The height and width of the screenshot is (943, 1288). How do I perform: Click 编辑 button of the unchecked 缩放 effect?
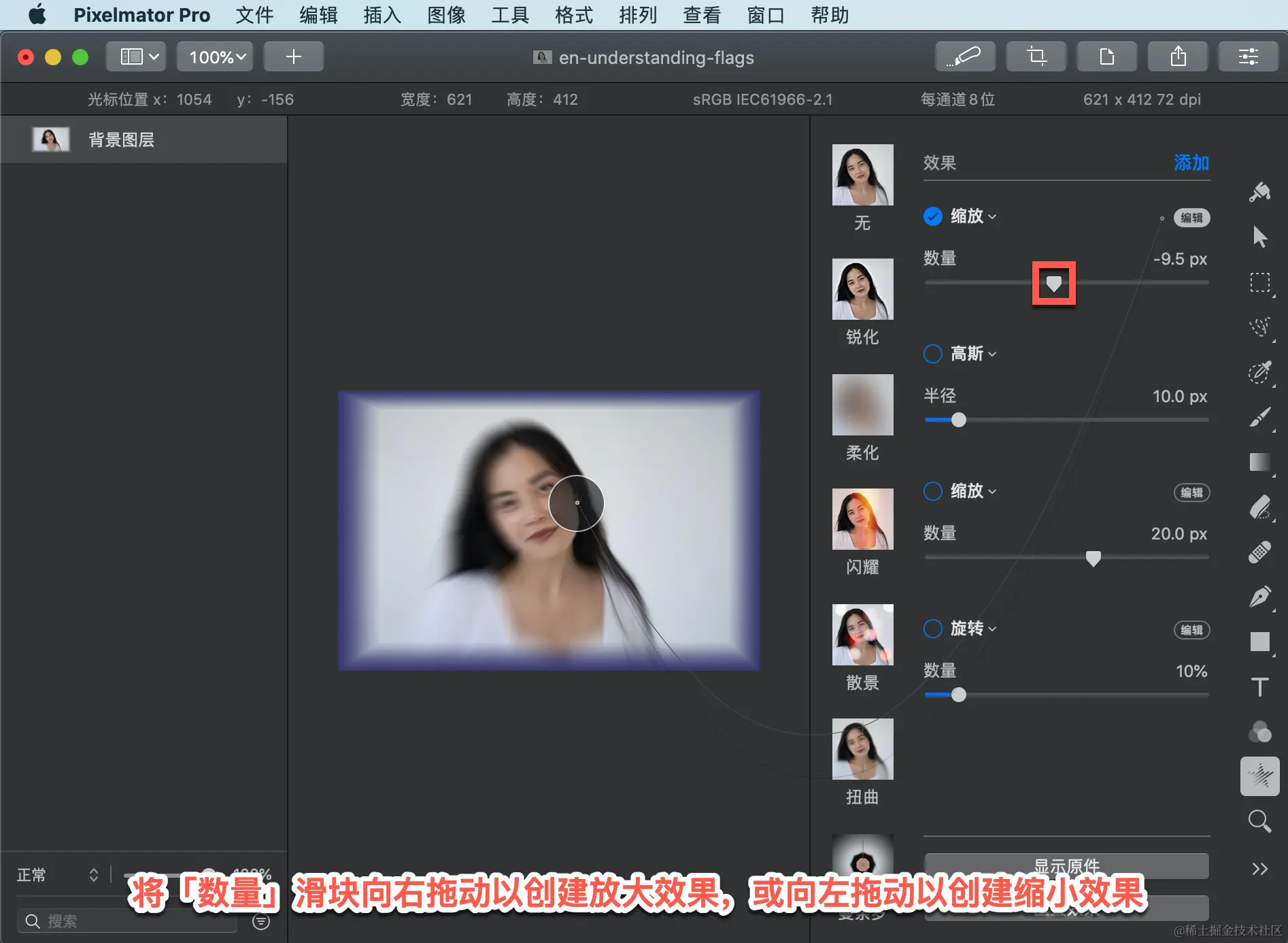[1191, 493]
